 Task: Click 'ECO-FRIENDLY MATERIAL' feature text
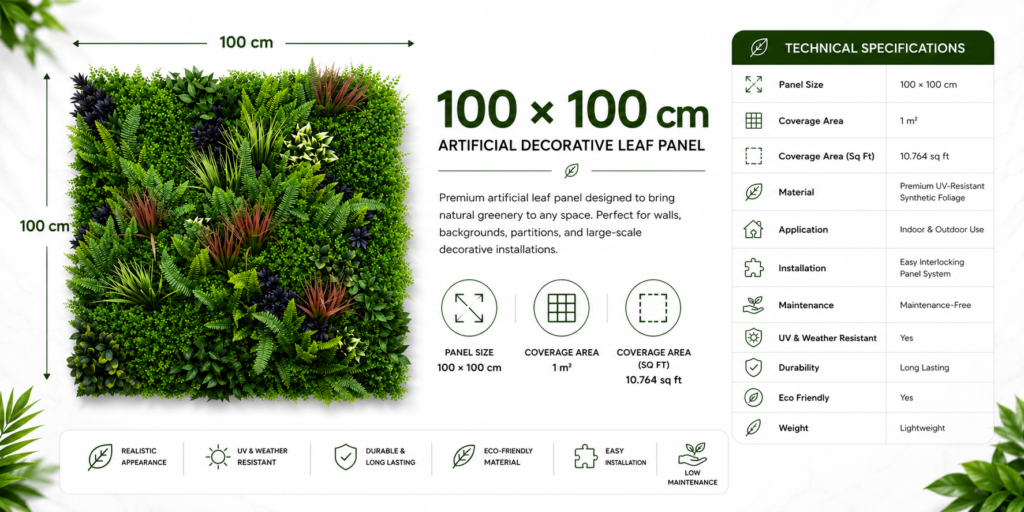508,456
